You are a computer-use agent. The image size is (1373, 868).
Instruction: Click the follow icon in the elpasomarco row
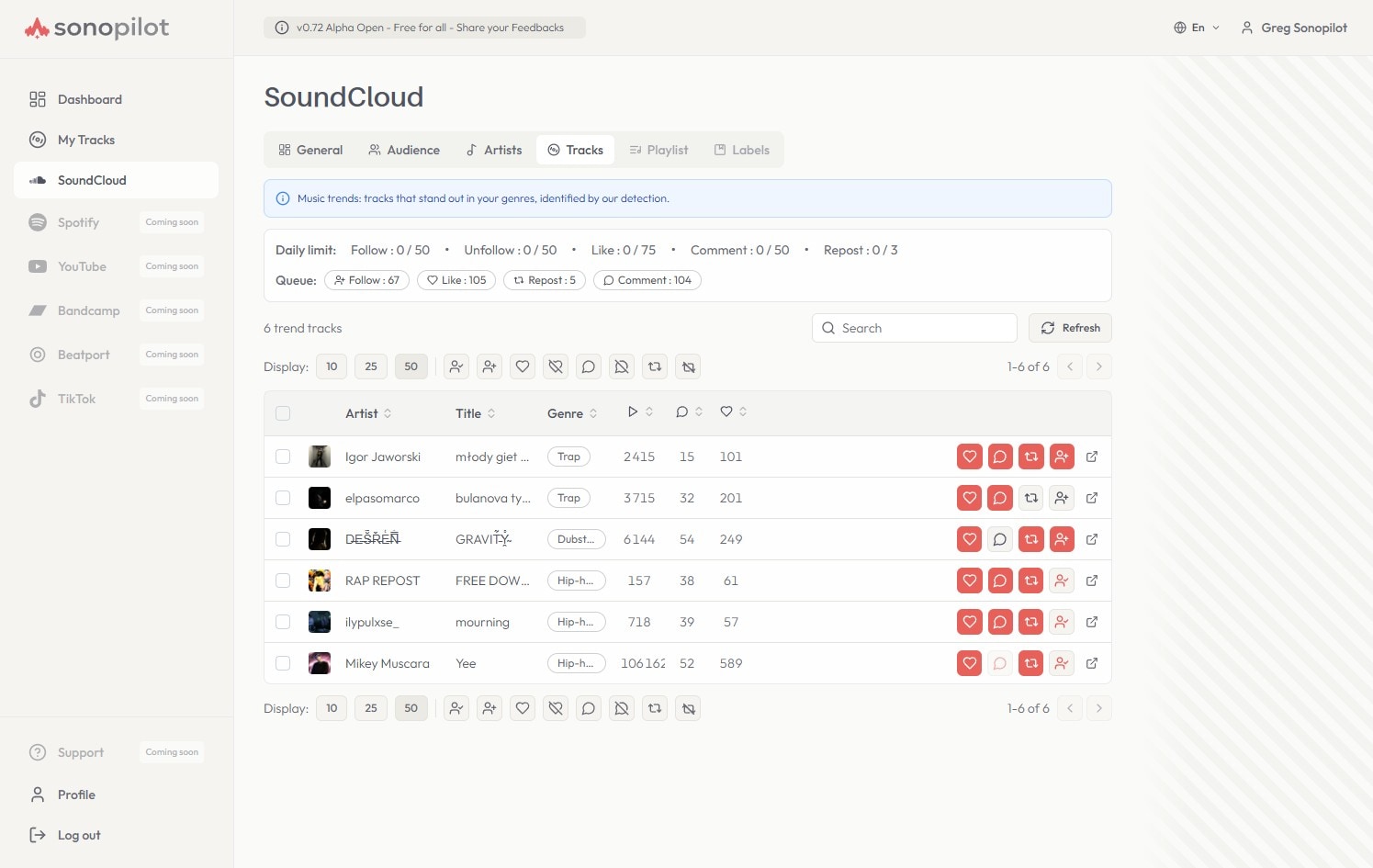click(x=1061, y=498)
